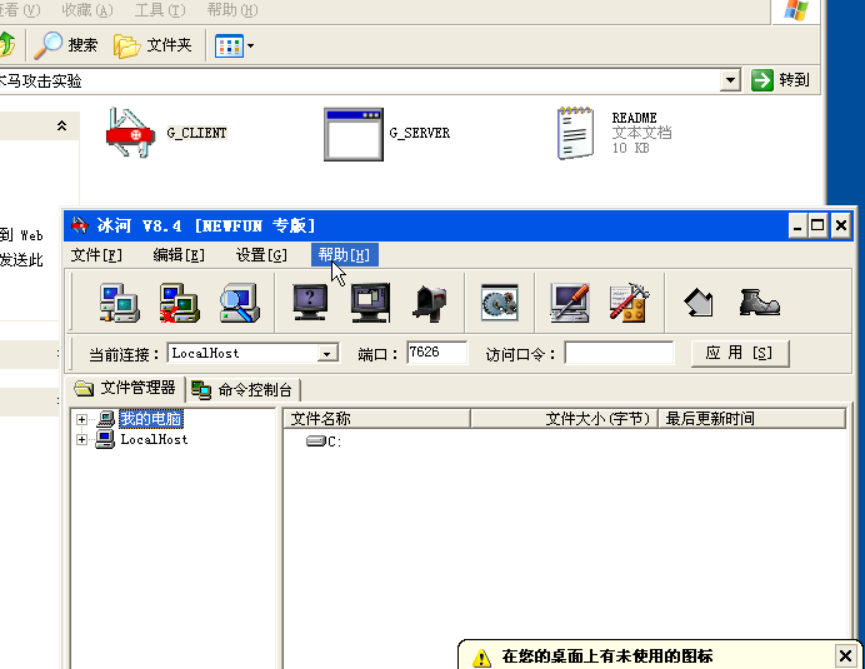Click the delete host icon with red X
This screenshot has width=865, height=669.
179,303
